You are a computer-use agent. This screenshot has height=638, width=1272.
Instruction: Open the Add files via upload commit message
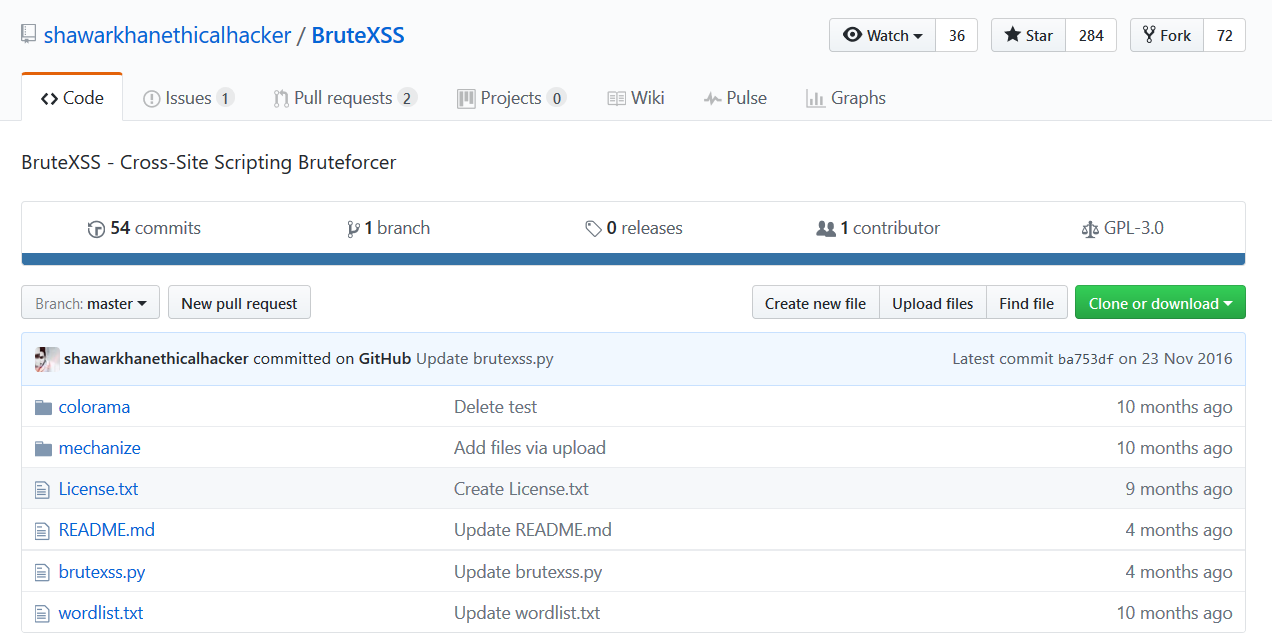(x=530, y=448)
